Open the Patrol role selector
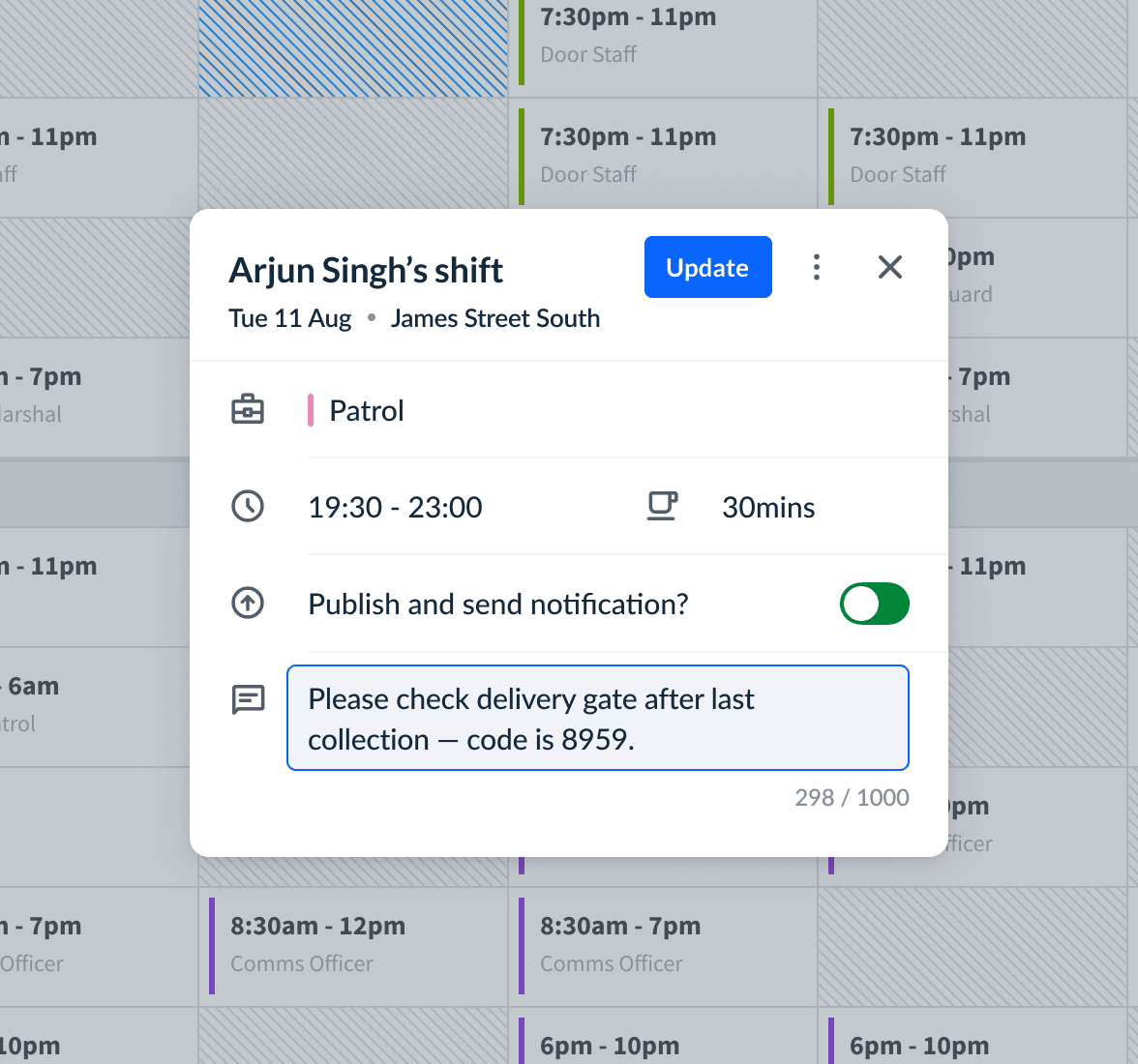The width and height of the screenshot is (1138, 1064). tap(367, 411)
